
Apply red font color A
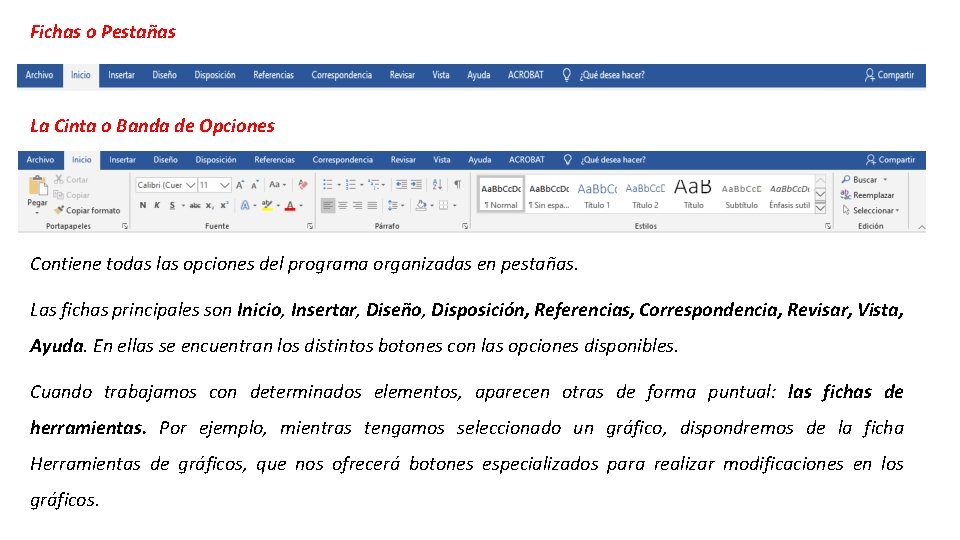(x=290, y=205)
